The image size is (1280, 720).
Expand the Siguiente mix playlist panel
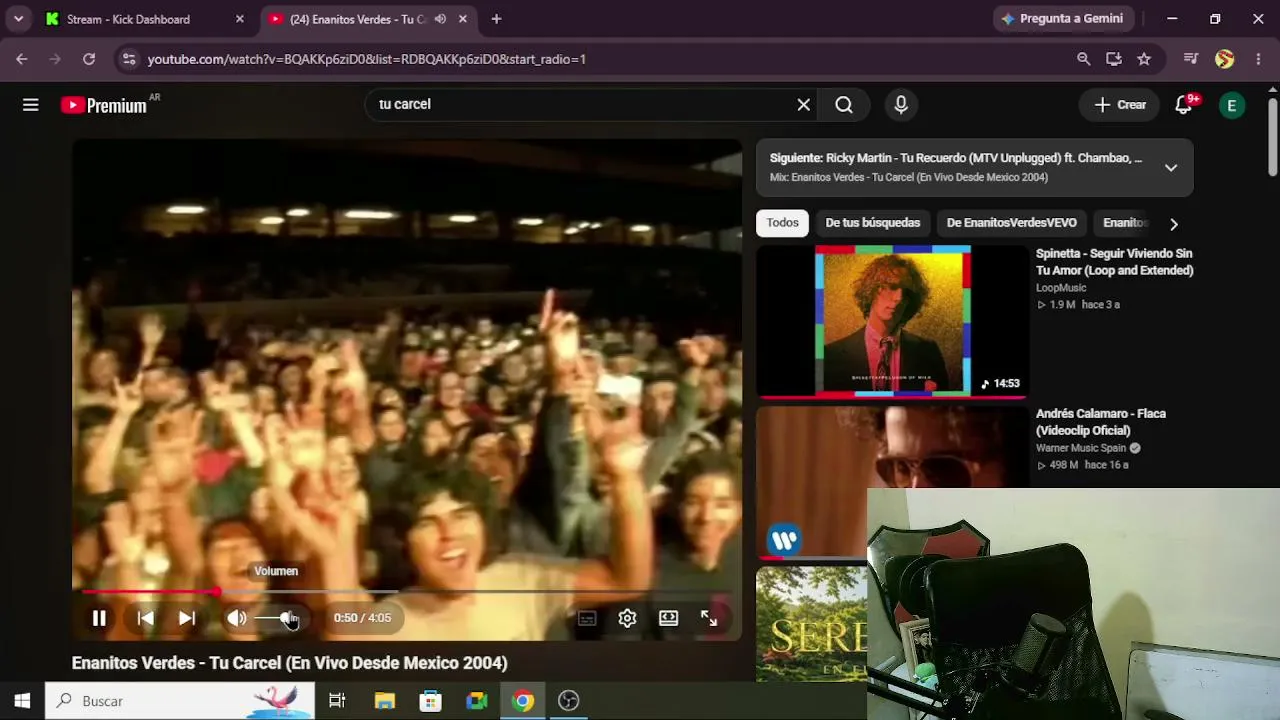pyautogui.click(x=1171, y=167)
